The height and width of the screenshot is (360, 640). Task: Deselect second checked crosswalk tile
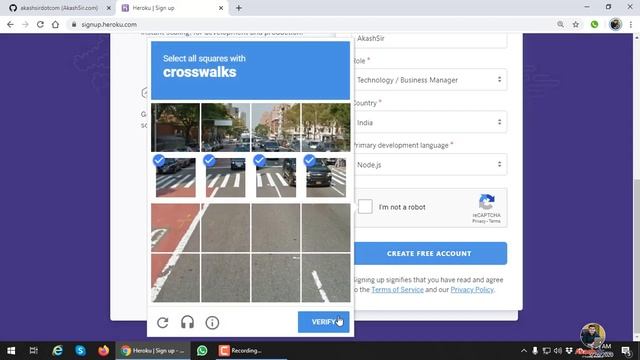(226, 178)
